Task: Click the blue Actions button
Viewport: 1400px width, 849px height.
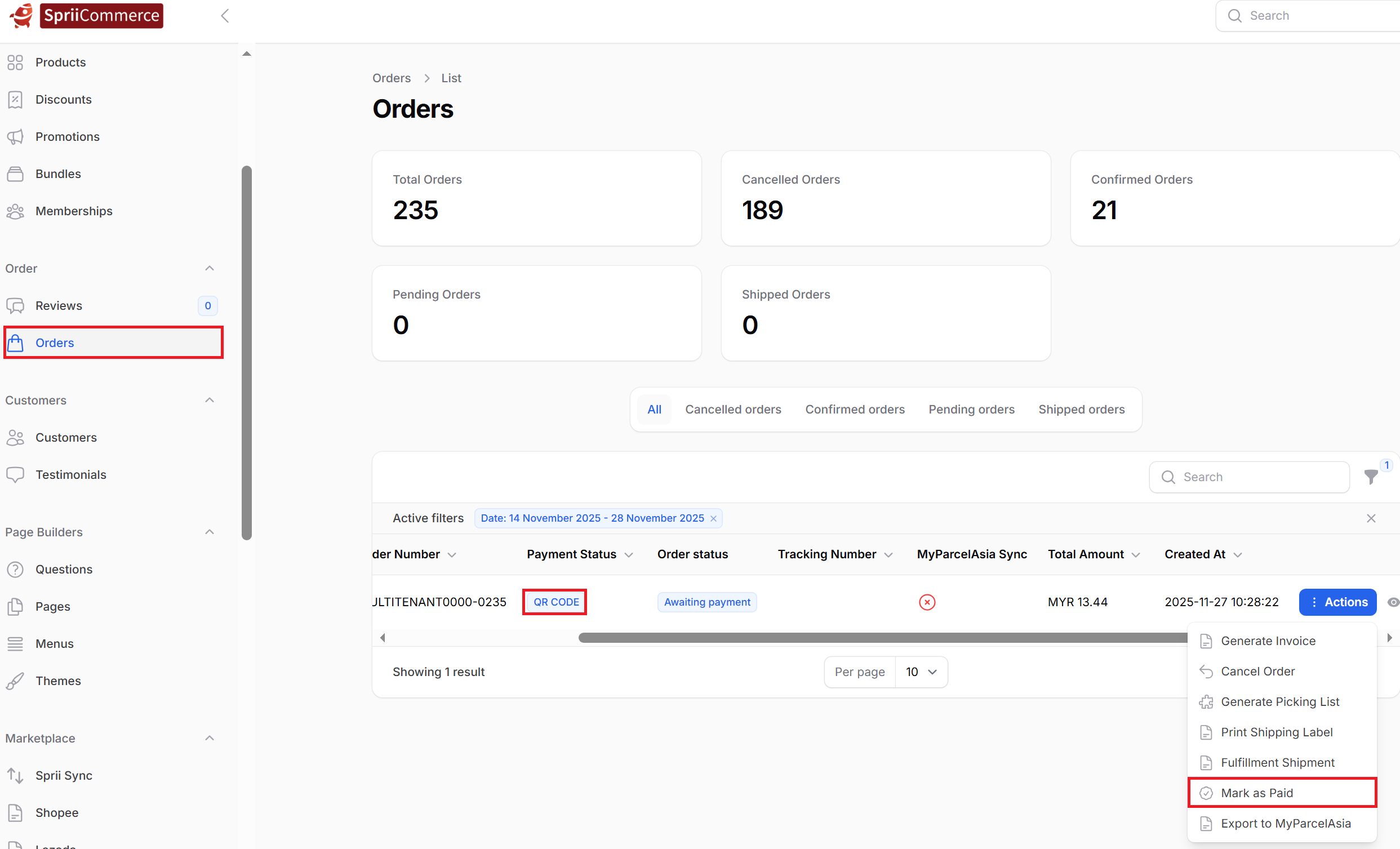Action: tap(1337, 602)
